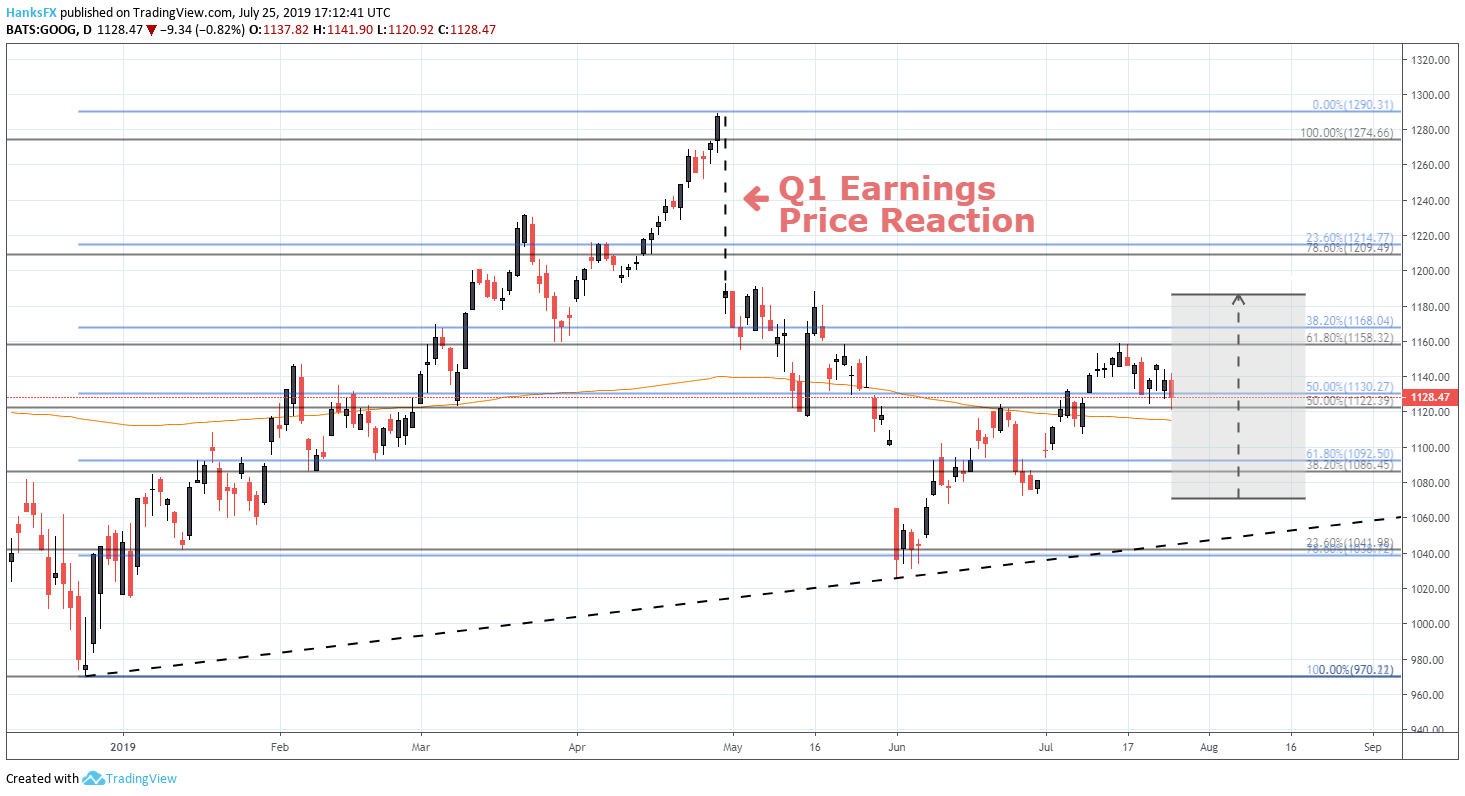
Task: Click 1000.00 on the price axis
Action: click(x=1430, y=624)
